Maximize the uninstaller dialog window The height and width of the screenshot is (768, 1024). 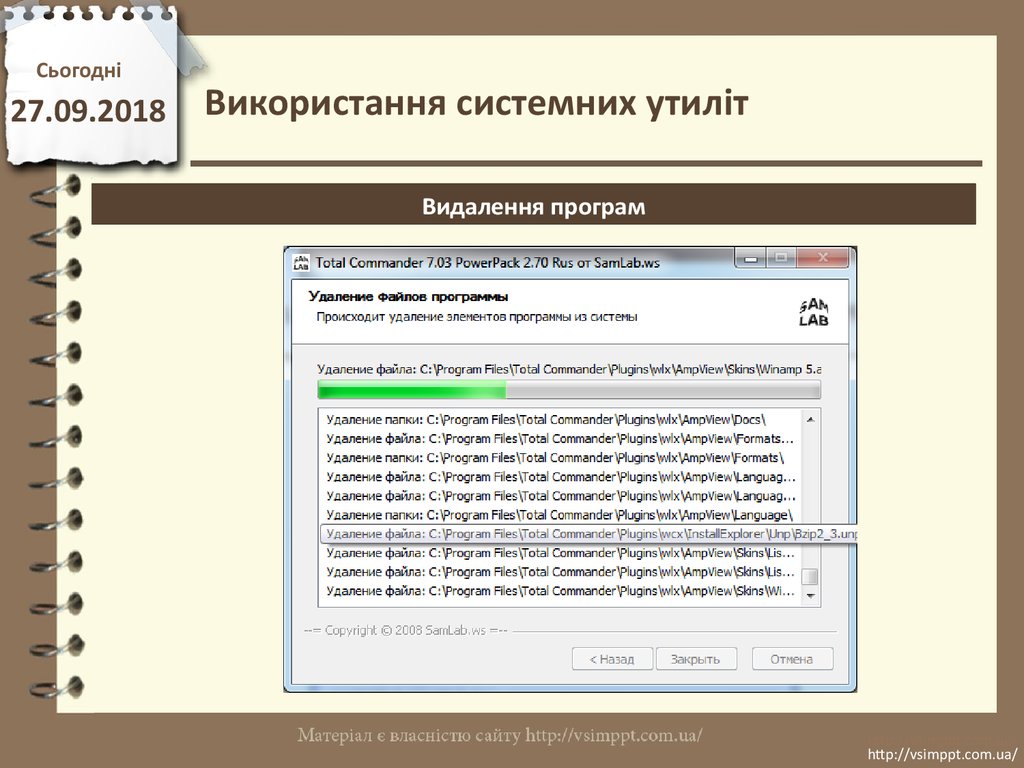782,258
